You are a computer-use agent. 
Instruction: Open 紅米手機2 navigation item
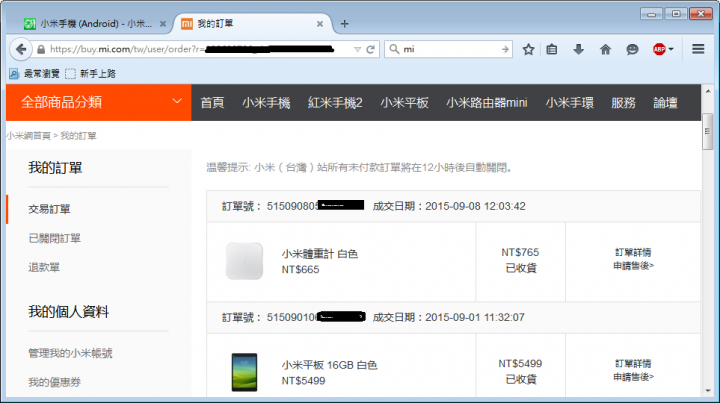point(335,103)
